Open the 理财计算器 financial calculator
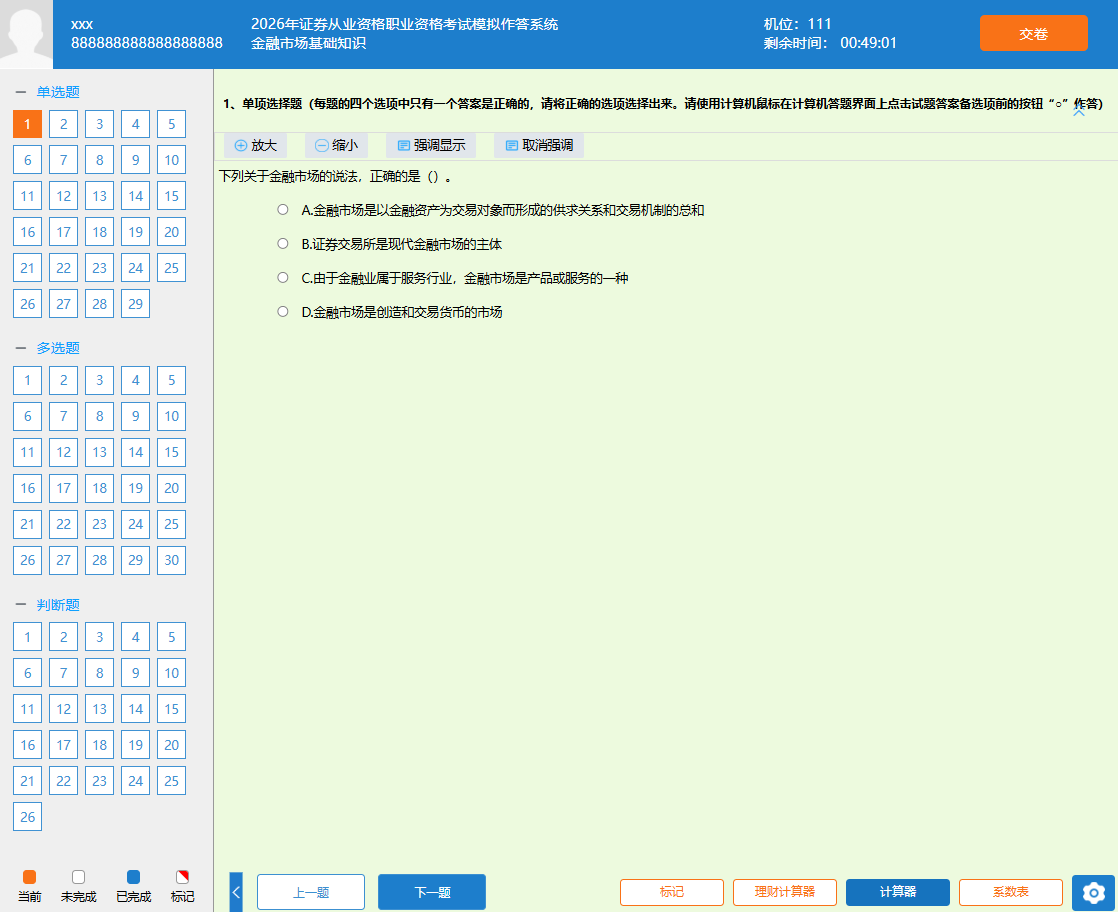1118x912 pixels. coord(784,892)
